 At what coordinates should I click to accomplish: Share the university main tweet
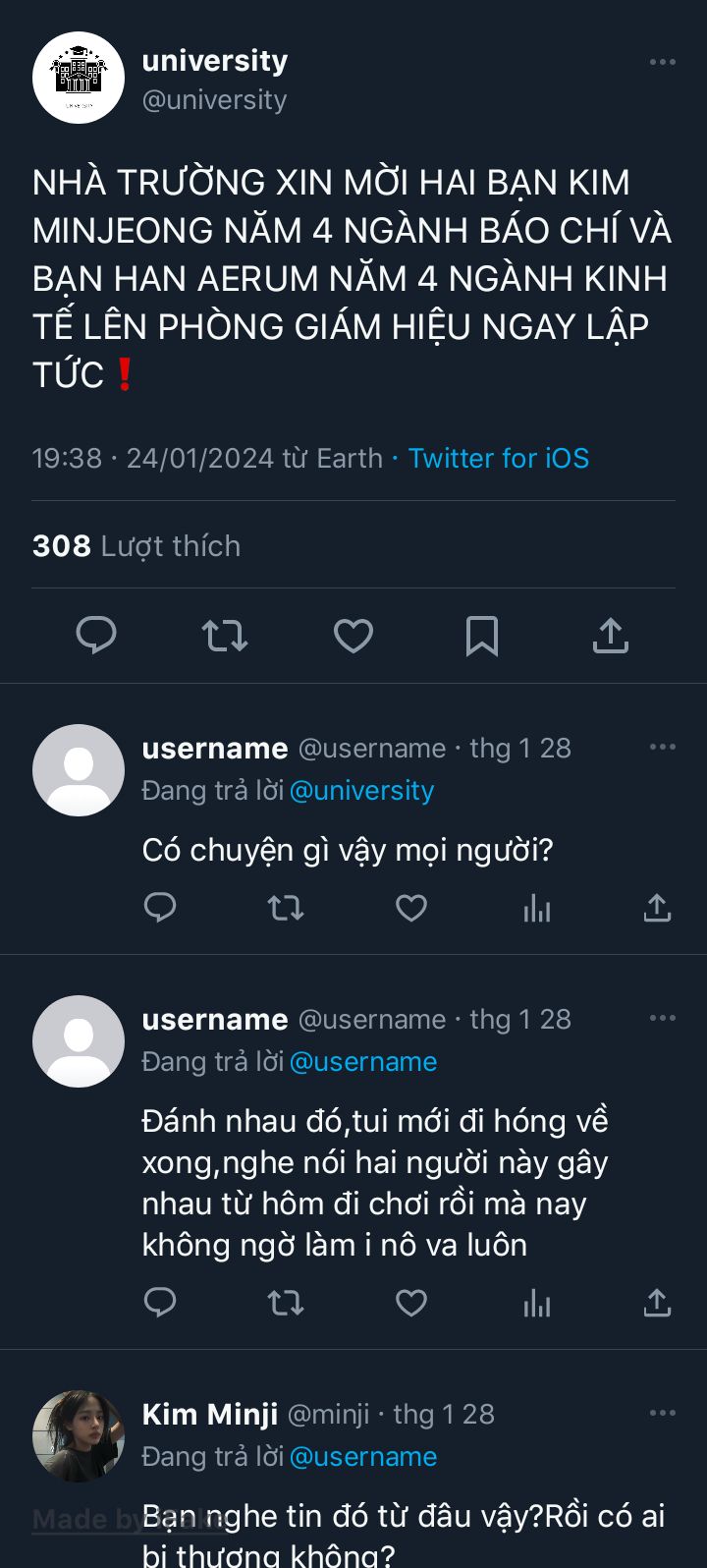click(x=610, y=636)
